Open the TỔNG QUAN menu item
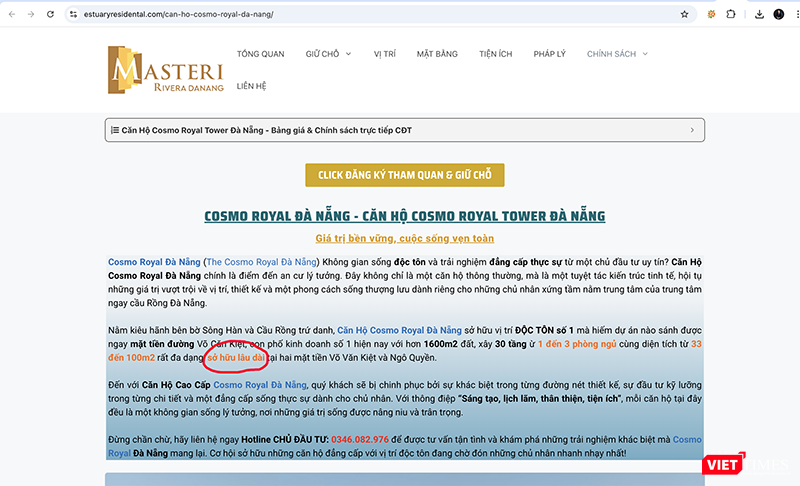The height and width of the screenshot is (486, 800). [260, 54]
